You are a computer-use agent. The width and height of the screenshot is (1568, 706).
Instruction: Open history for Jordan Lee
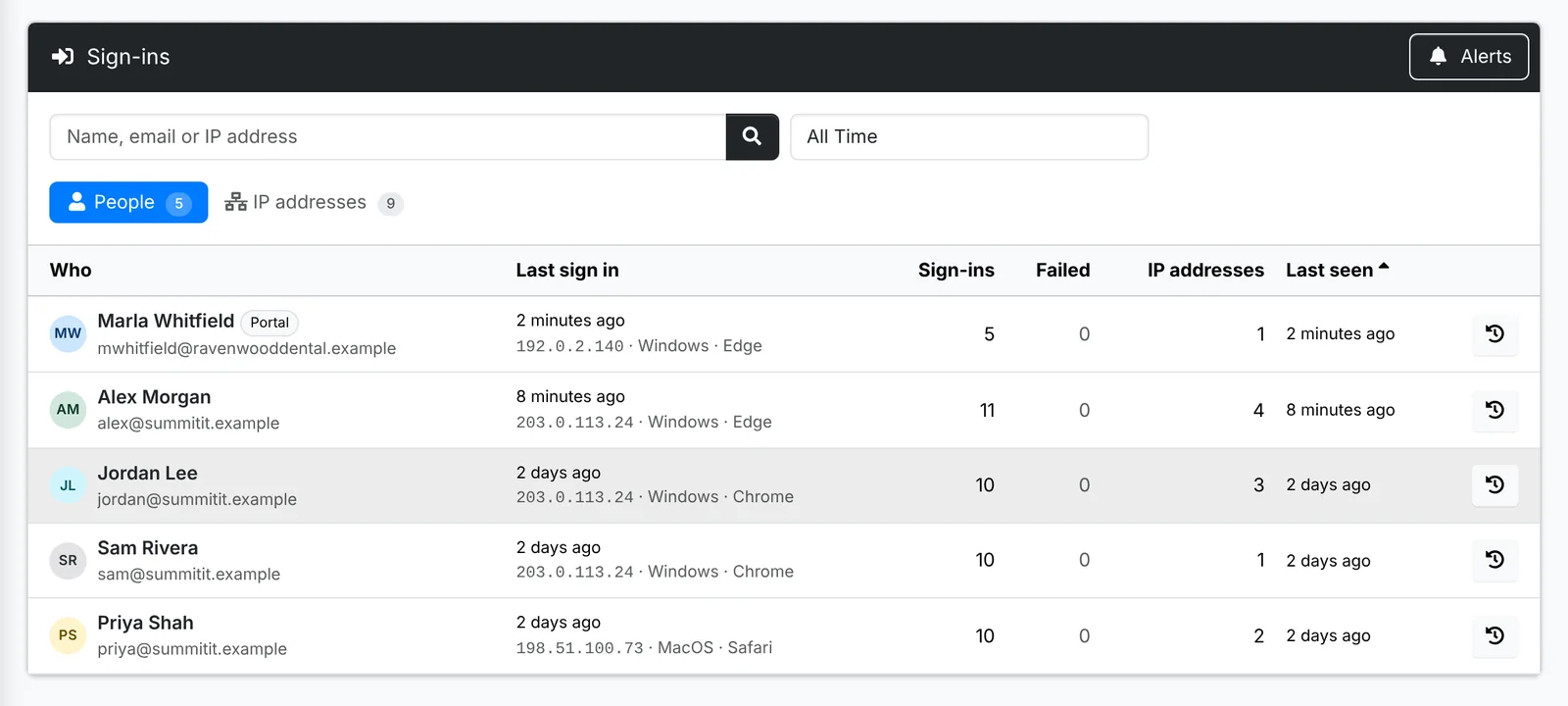point(1494,484)
